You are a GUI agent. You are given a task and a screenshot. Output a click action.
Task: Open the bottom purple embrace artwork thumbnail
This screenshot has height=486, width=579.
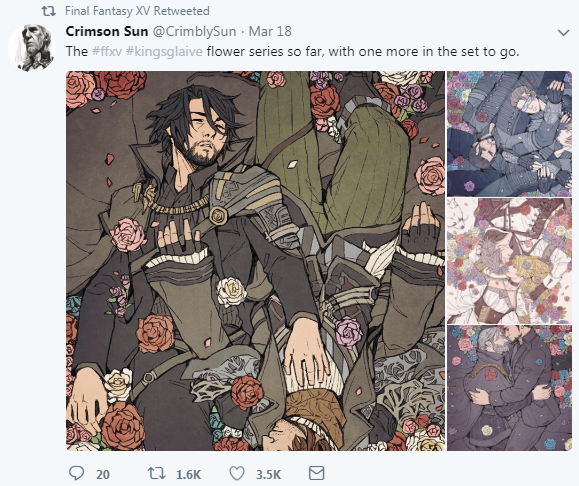pyautogui.click(x=509, y=388)
